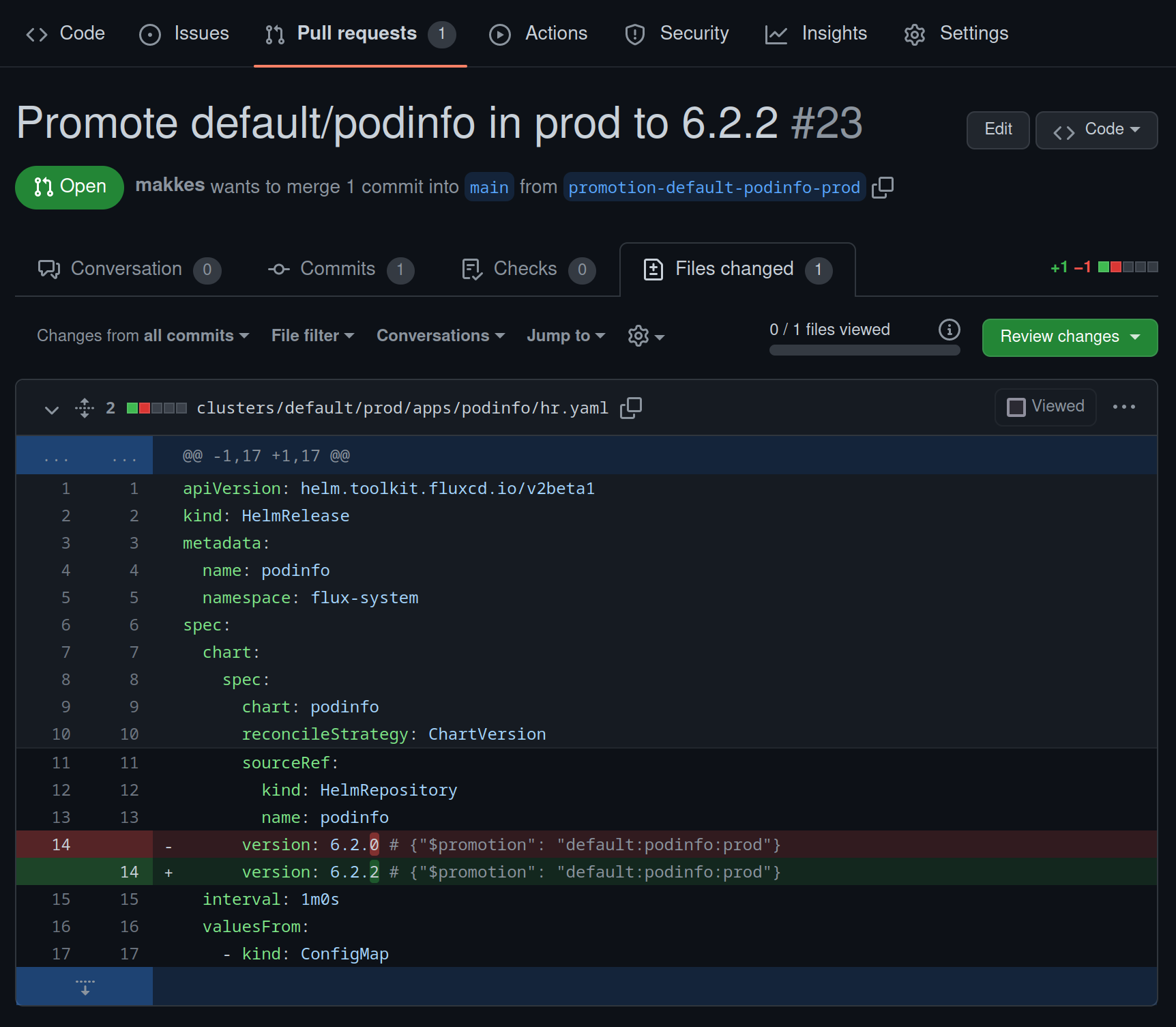Open the Issues tab
Viewport: 1176px width, 1027px height.
(184, 33)
